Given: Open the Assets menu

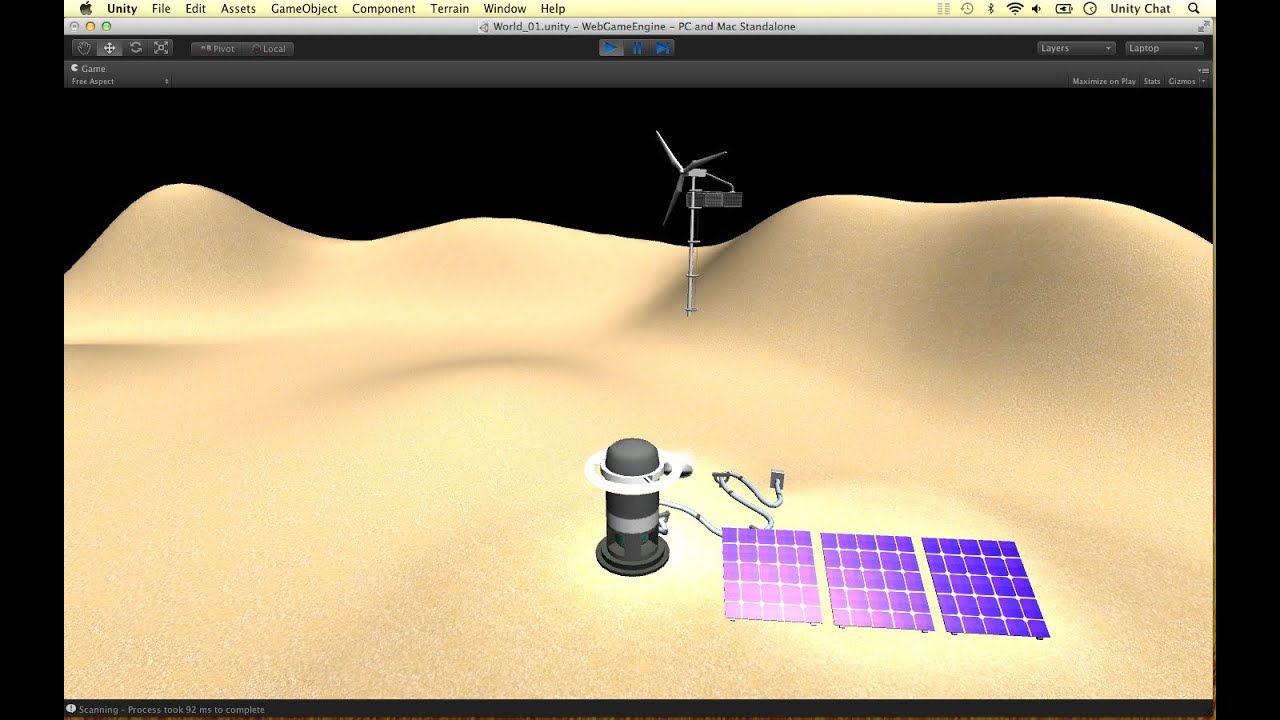Looking at the screenshot, I should click(238, 8).
